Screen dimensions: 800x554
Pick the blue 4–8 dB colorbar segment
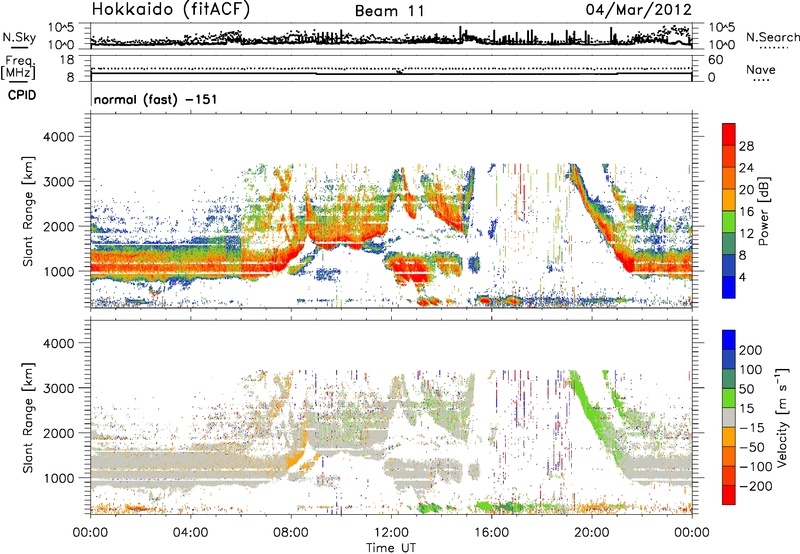point(729,265)
